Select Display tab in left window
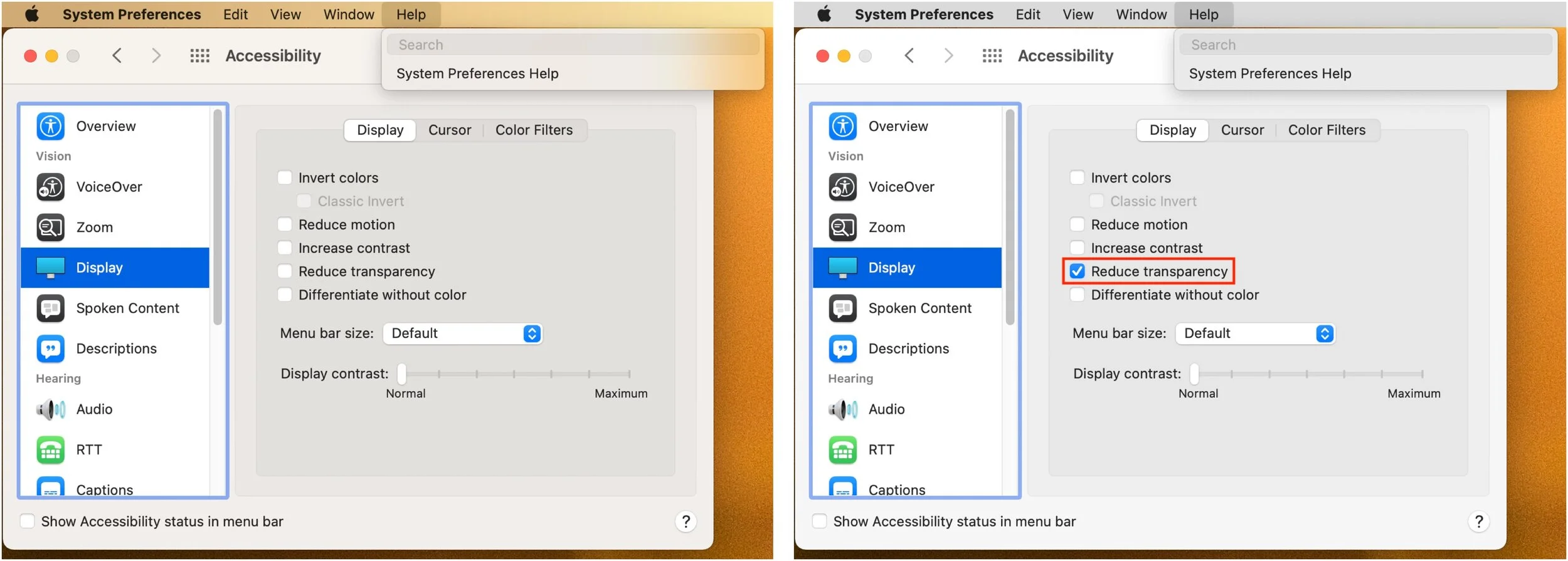 [380, 130]
